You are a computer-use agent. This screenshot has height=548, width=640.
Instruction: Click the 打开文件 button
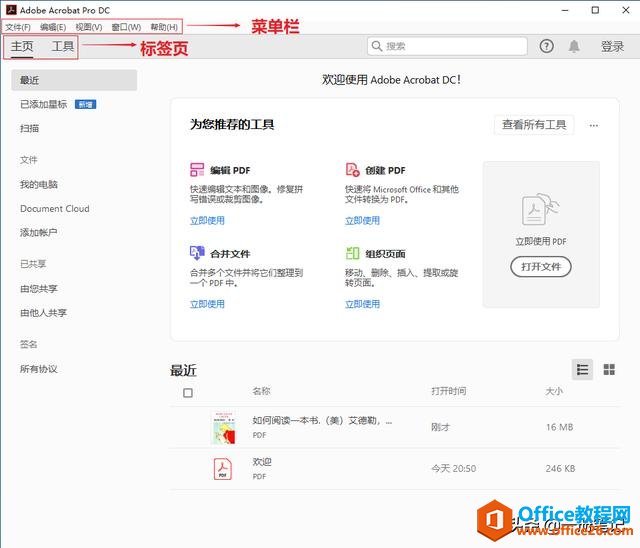pos(541,267)
